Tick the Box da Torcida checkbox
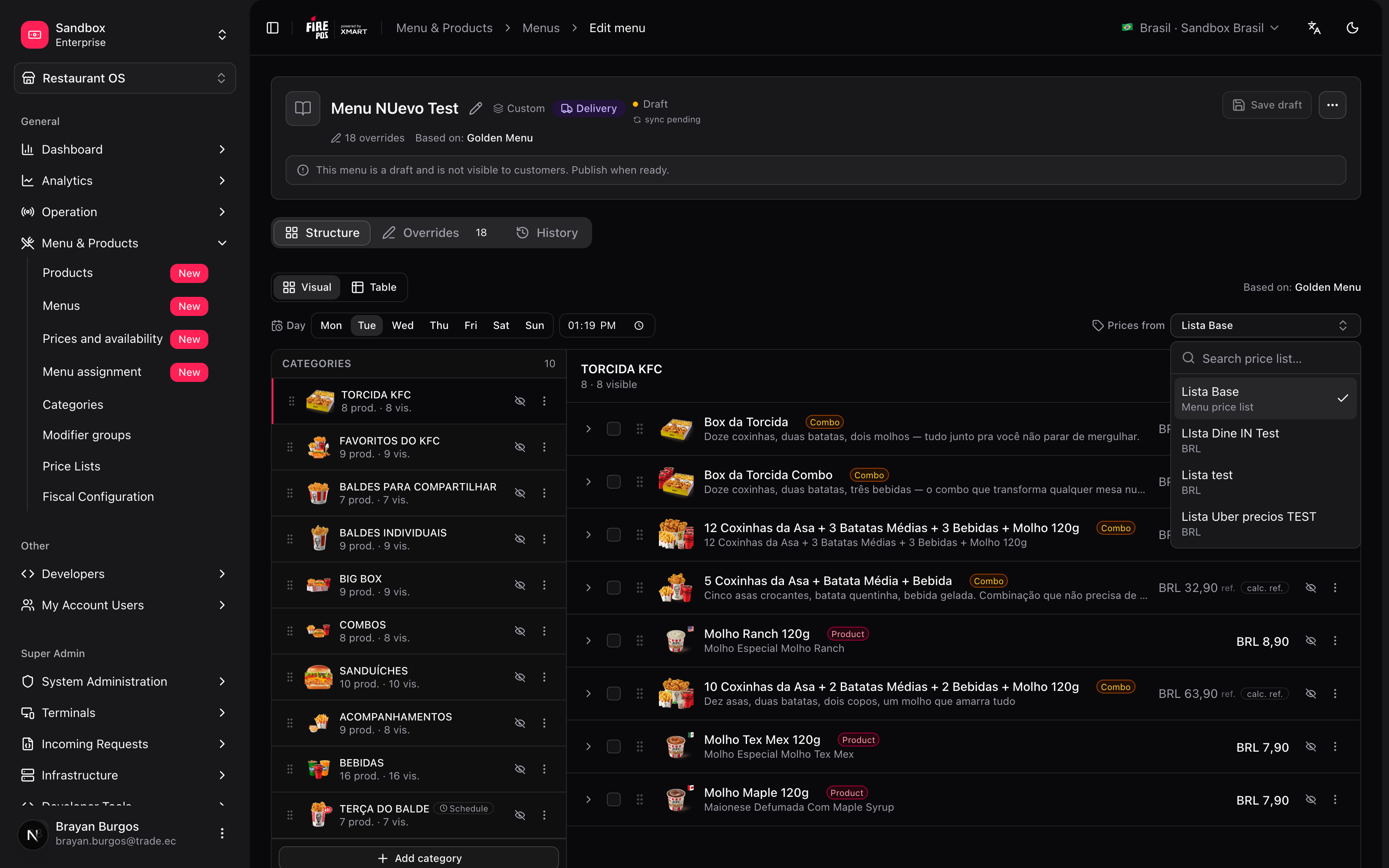Viewport: 1389px width, 868px height. click(614, 429)
